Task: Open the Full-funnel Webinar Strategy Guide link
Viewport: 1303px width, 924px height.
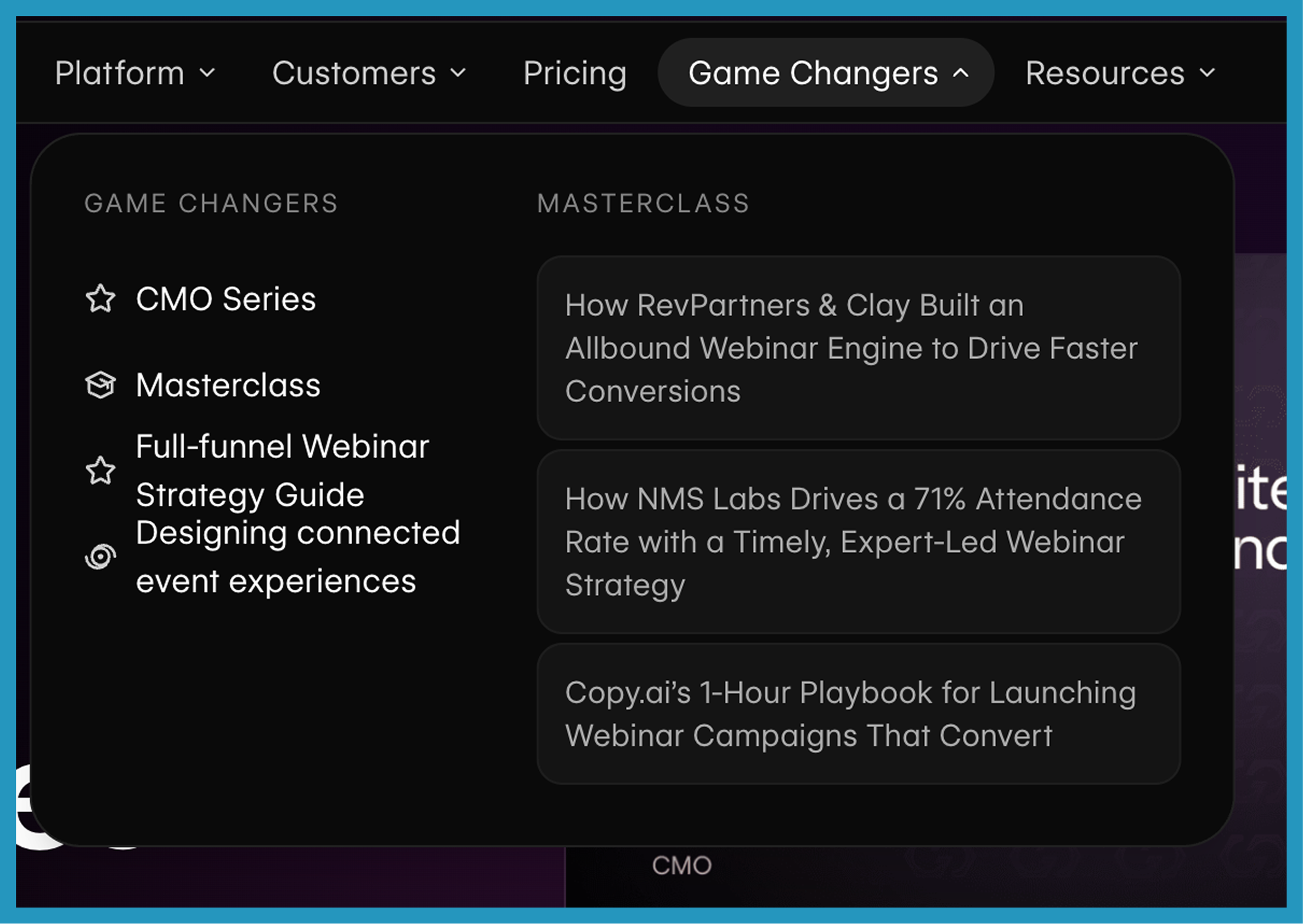Action: (x=282, y=471)
